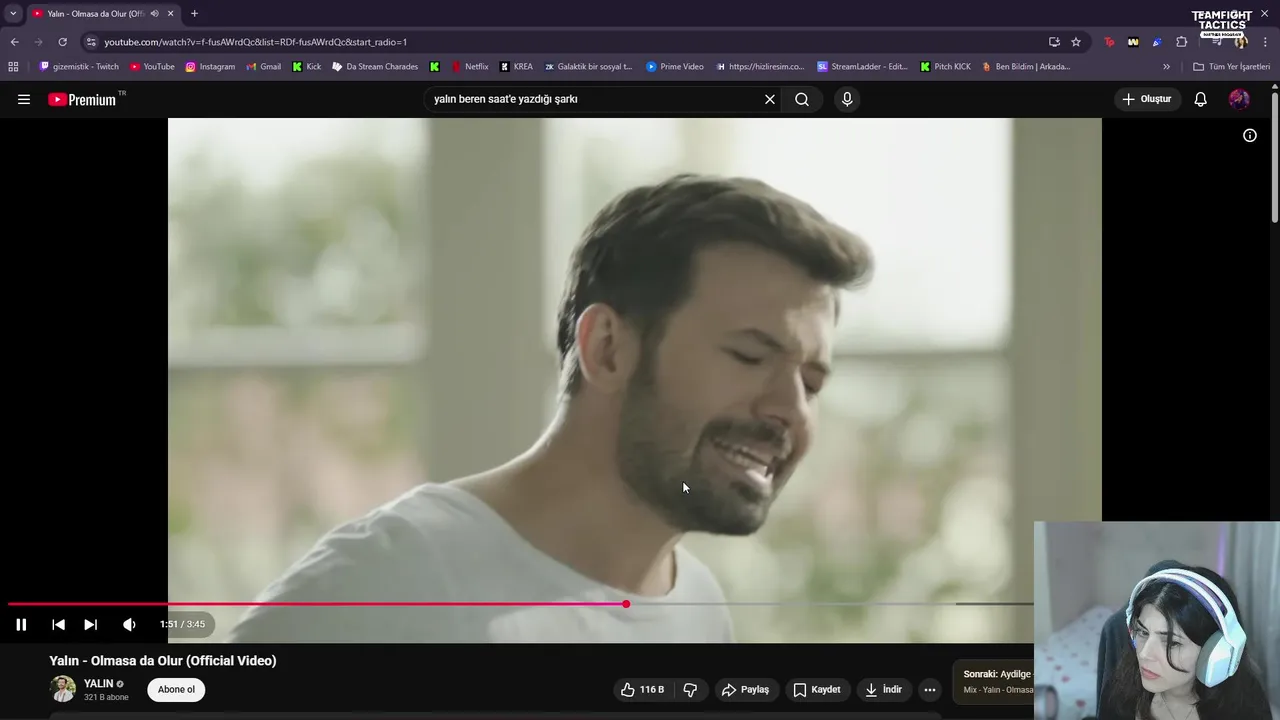Viewport: 1280px width, 720px height.
Task: Open the Gmail bookmark
Action: (x=263, y=67)
